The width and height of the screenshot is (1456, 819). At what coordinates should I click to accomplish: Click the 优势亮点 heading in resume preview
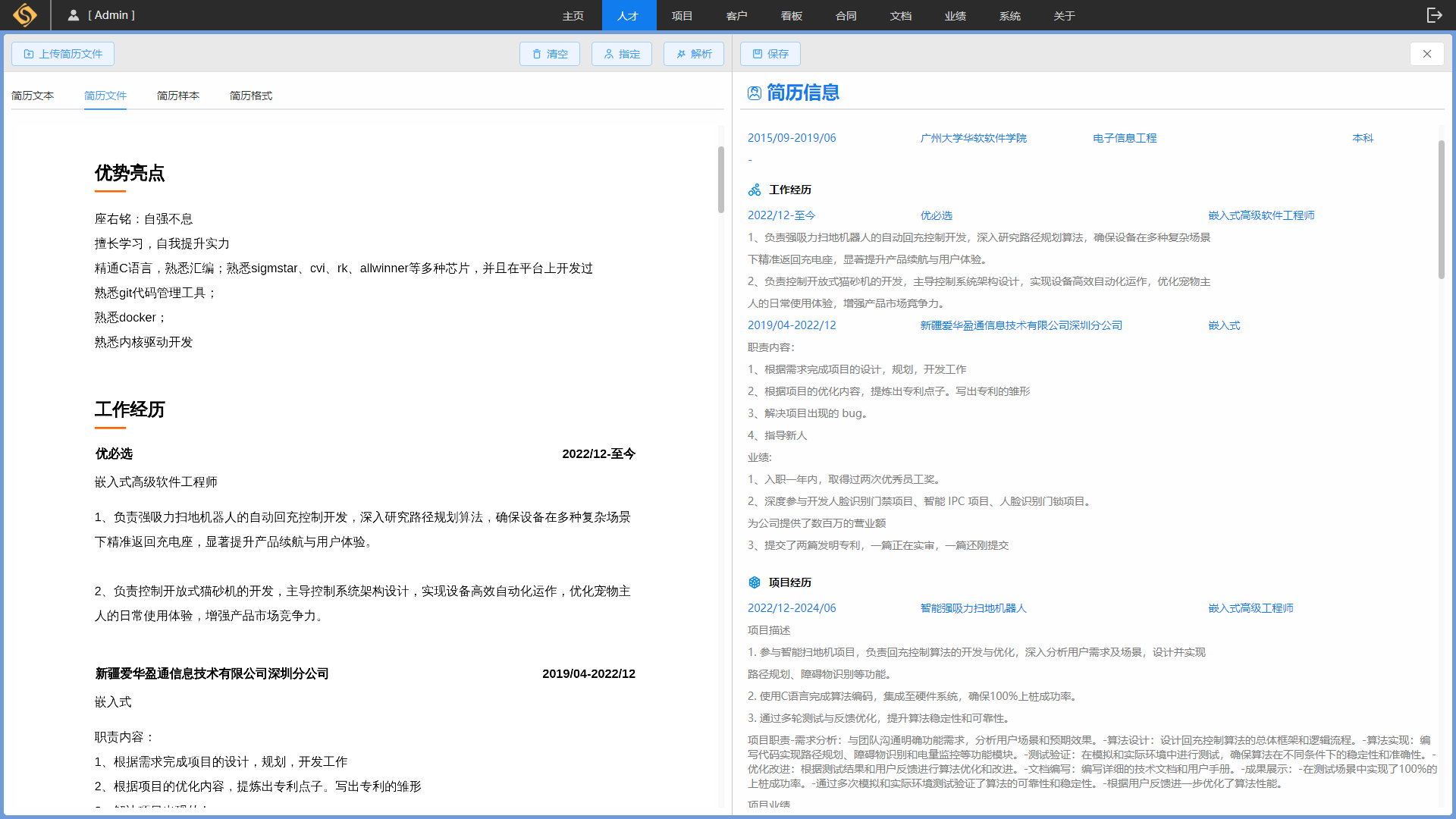[x=130, y=173]
